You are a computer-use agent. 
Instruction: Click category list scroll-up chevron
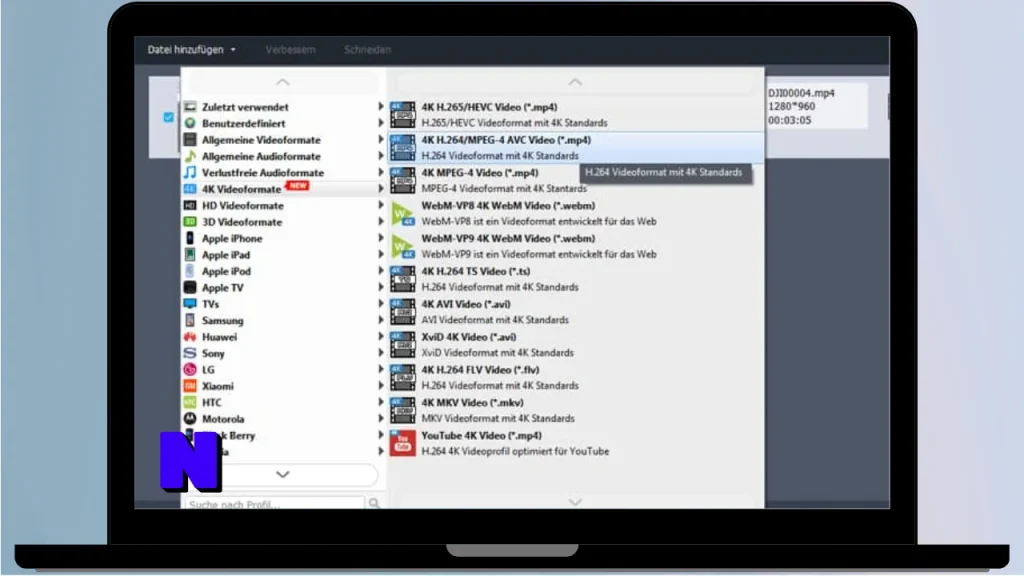pyautogui.click(x=283, y=82)
